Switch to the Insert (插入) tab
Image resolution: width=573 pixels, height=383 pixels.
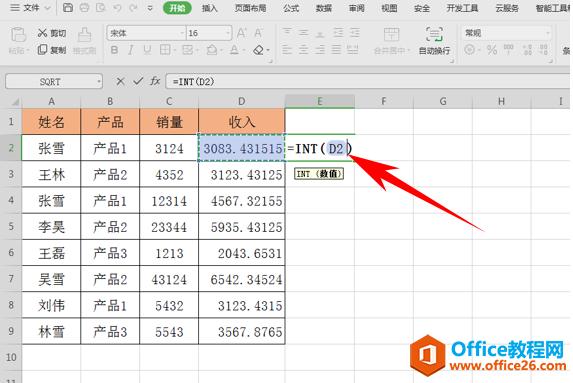[x=209, y=8]
